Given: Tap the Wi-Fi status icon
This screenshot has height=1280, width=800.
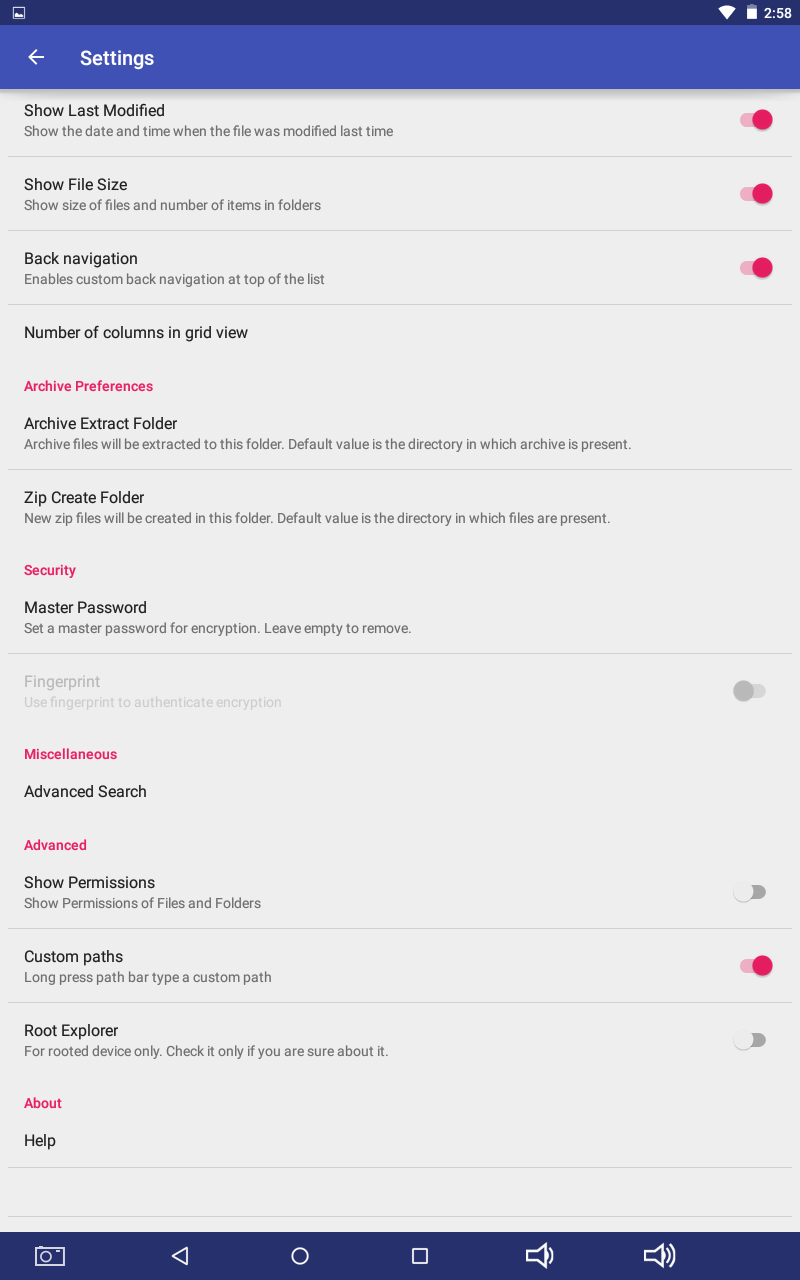Looking at the screenshot, I should tap(726, 13).
